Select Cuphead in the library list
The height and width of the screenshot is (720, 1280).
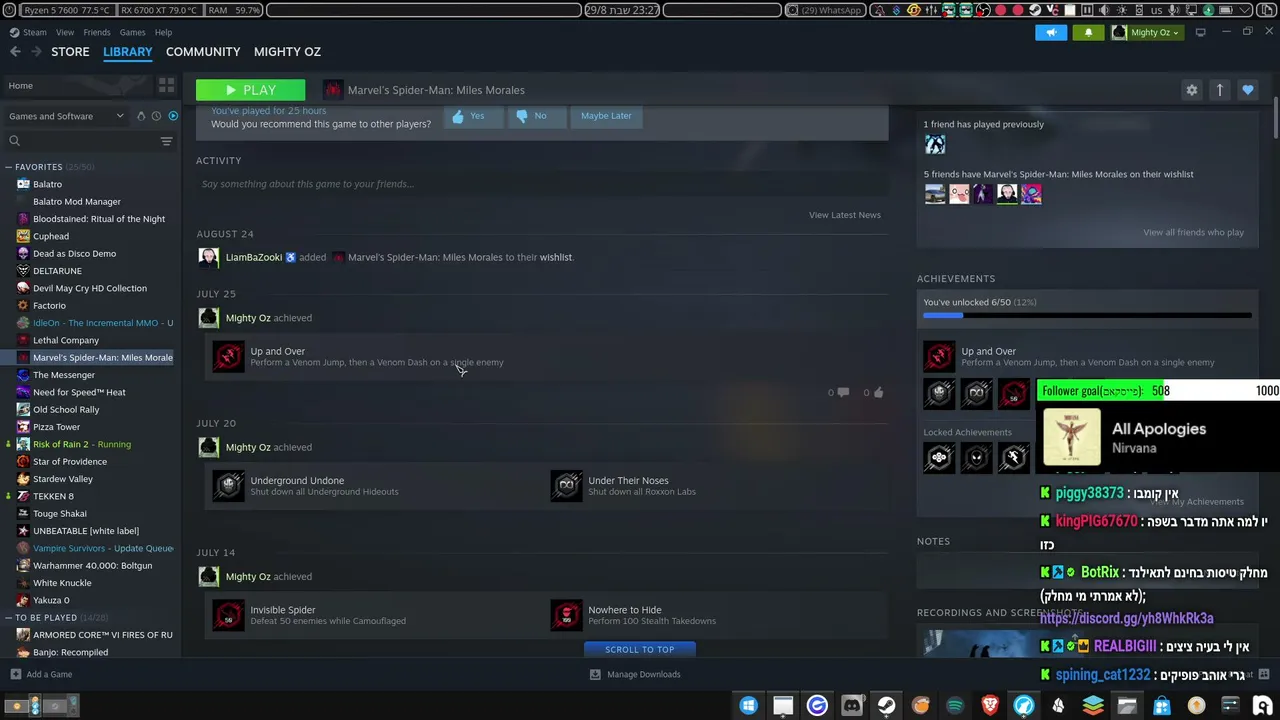(x=51, y=236)
